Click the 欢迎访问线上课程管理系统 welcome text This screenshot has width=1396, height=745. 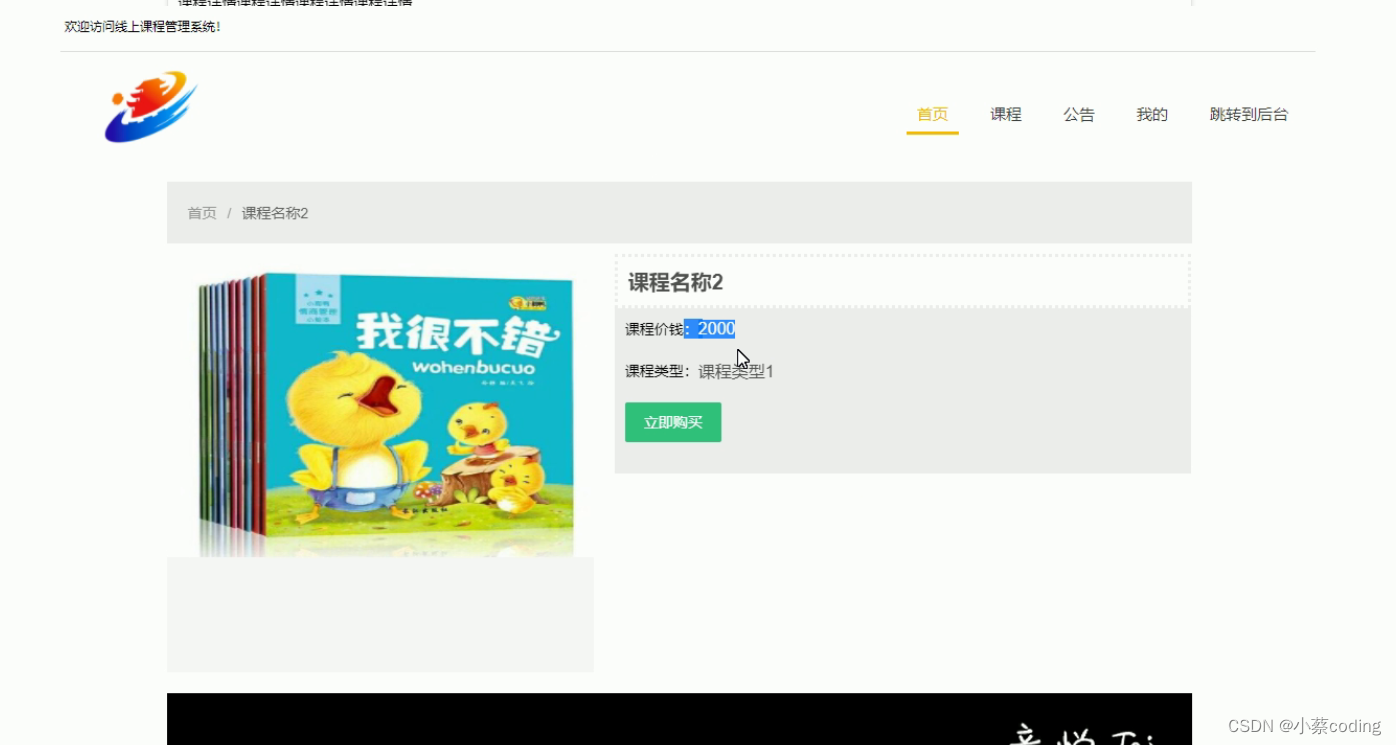click(142, 26)
